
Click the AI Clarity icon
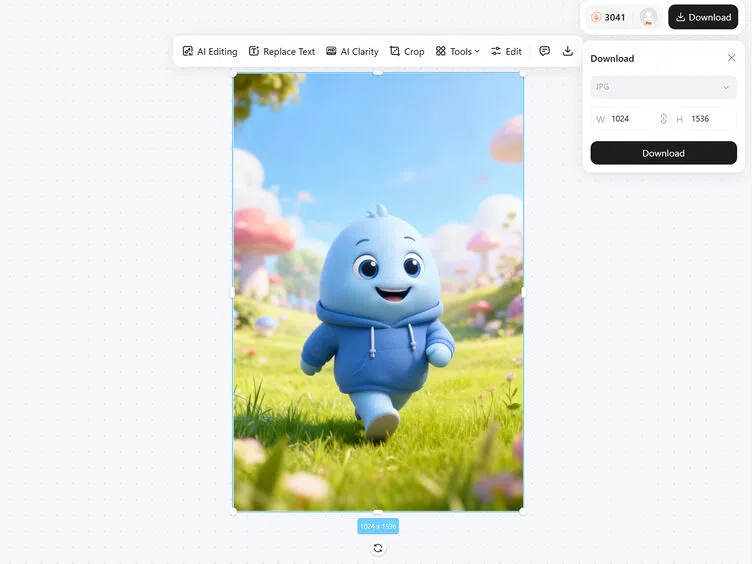pyautogui.click(x=331, y=51)
